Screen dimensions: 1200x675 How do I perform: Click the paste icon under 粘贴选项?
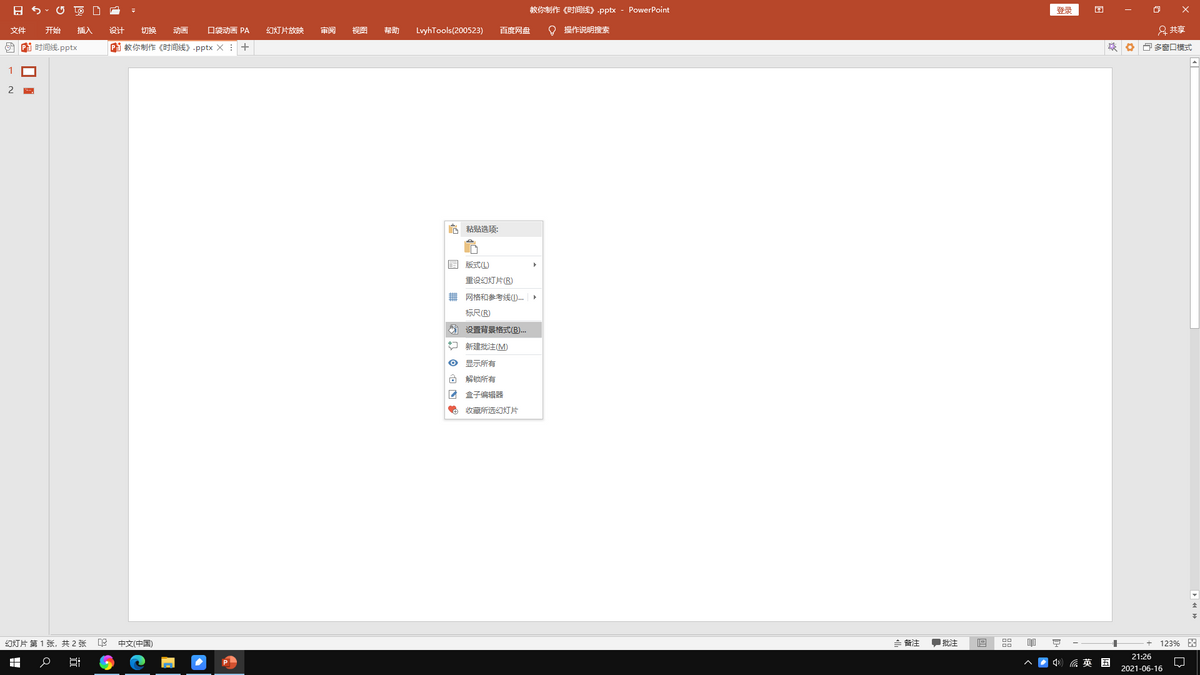pyautogui.click(x=471, y=246)
